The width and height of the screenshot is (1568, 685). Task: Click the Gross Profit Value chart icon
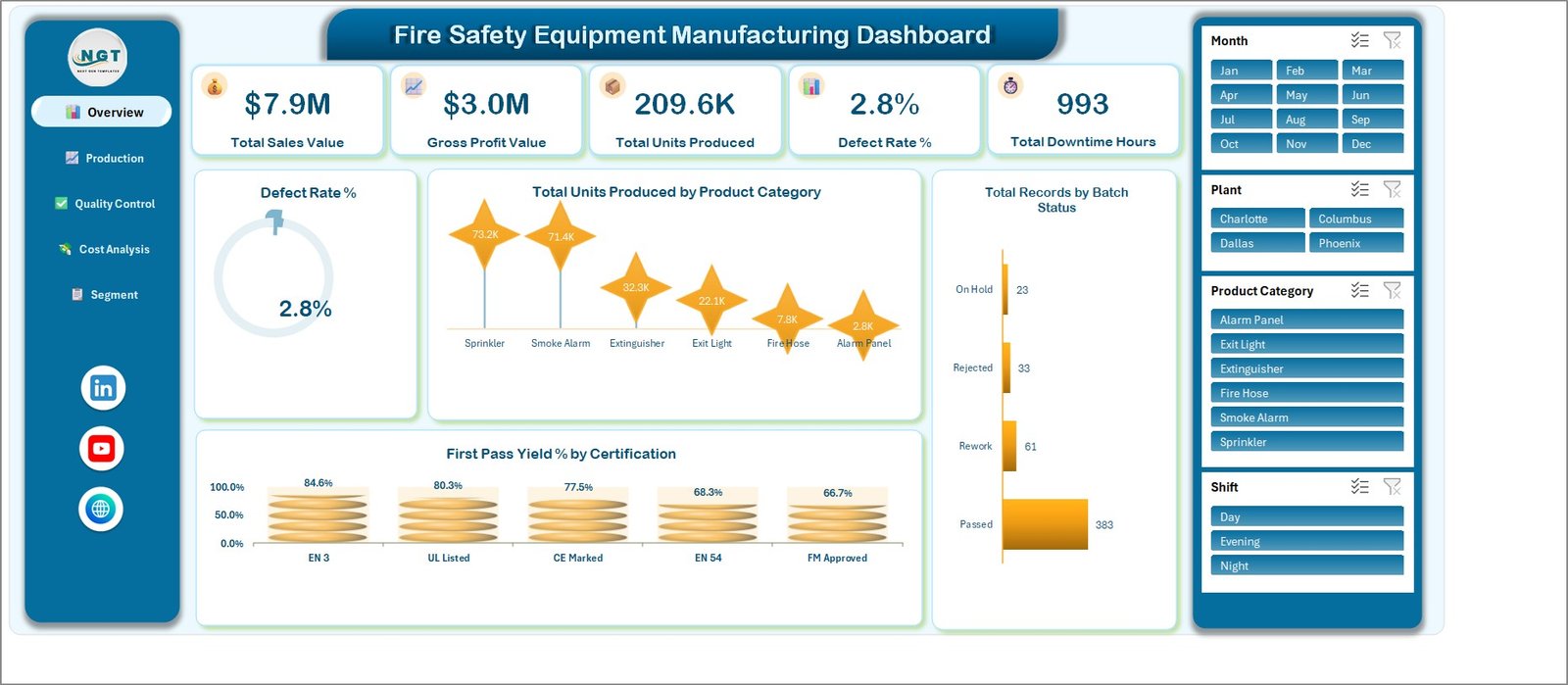click(414, 86)
